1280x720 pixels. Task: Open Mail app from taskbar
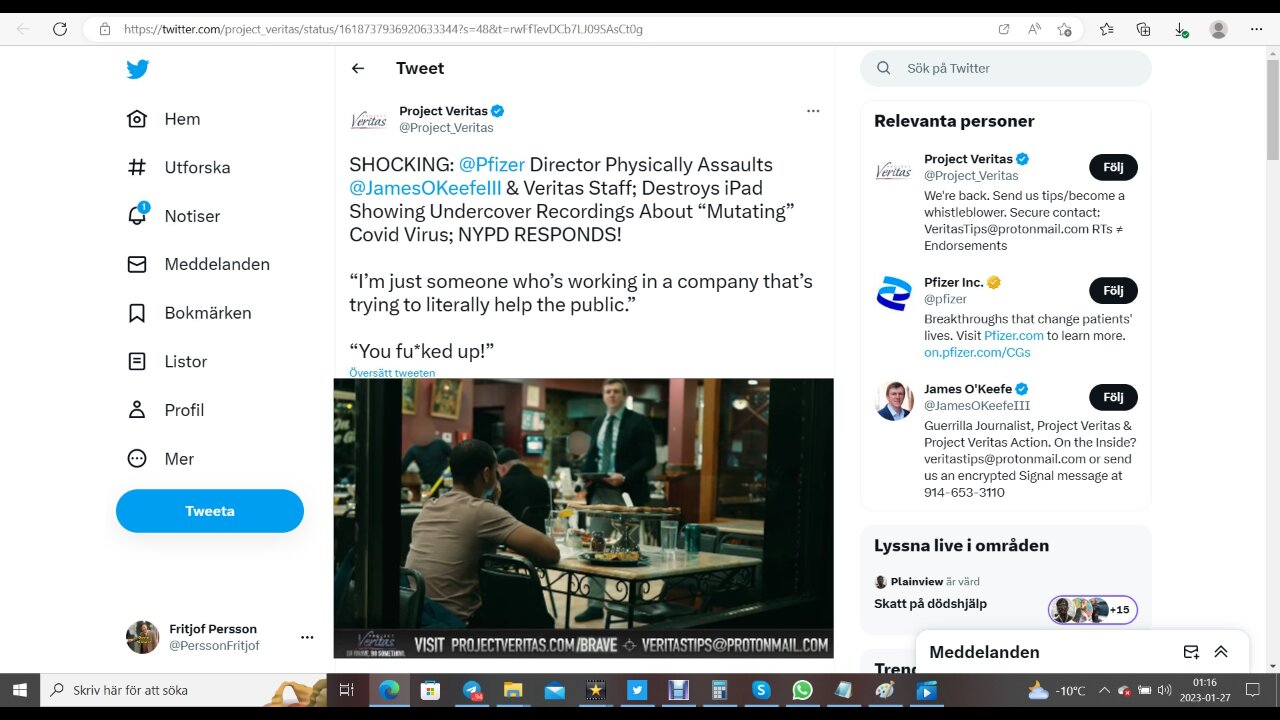pos(554,690)
